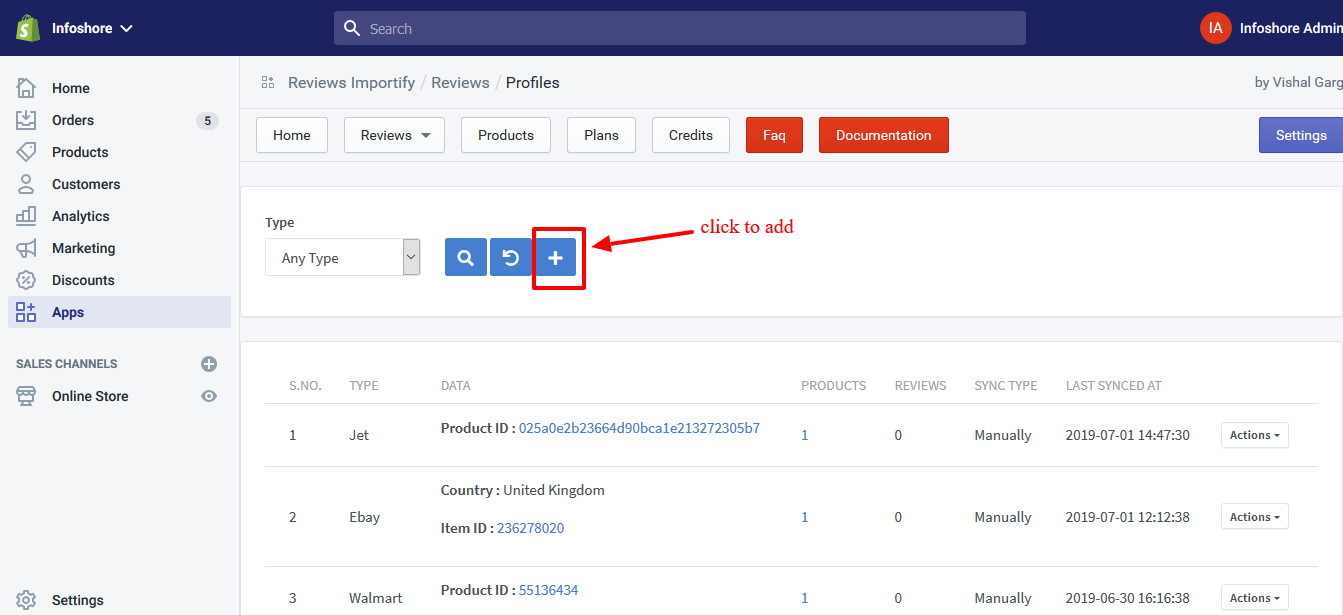The image size is (1343, 615).
Task: Click the Orders inbox icon
Action: coord(26,120)
